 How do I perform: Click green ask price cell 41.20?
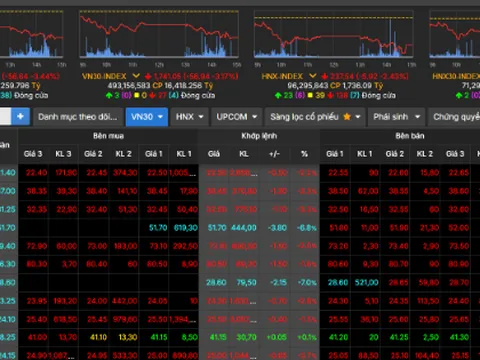click(x=338, y=337)
